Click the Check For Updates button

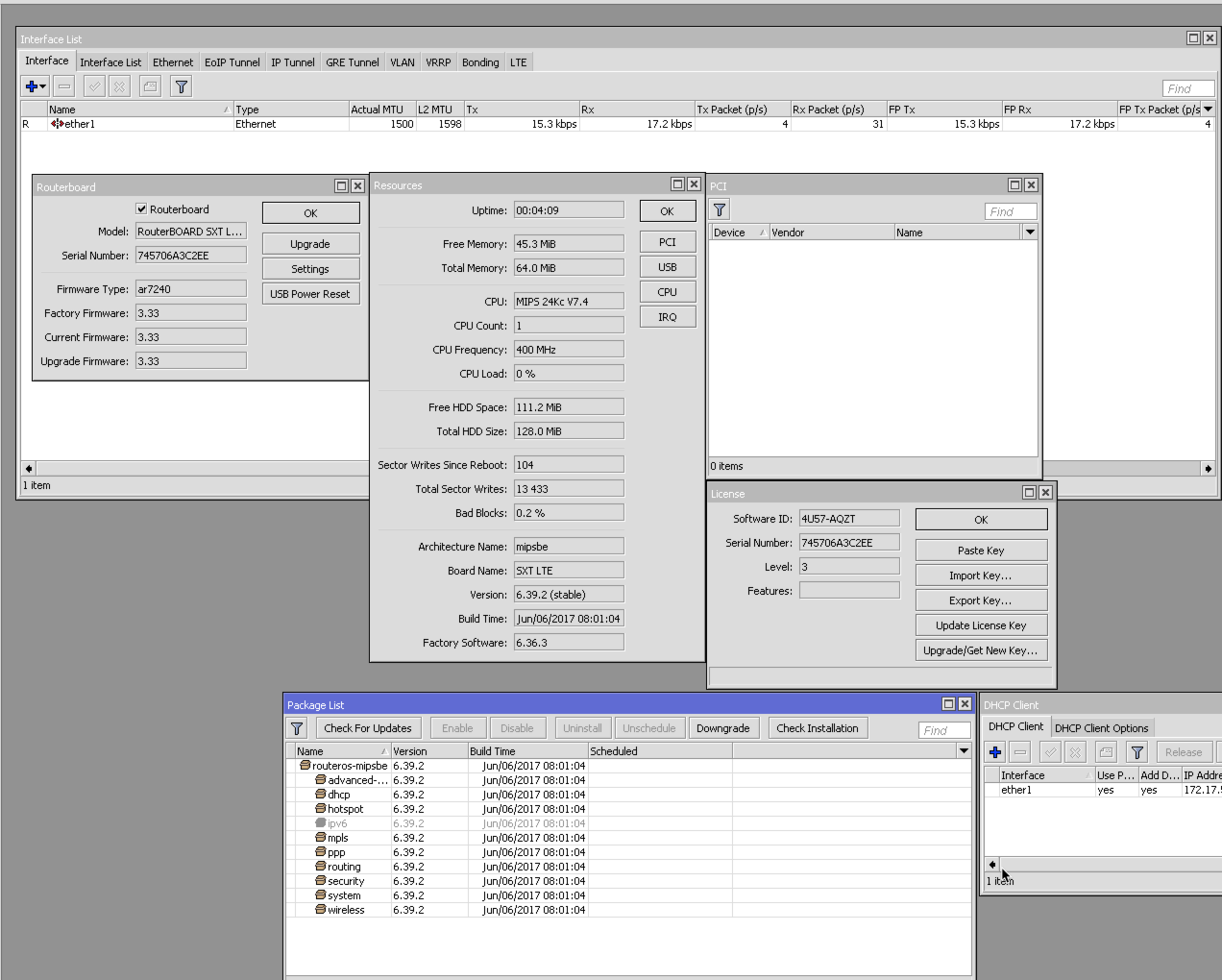[x=368, y=728]
